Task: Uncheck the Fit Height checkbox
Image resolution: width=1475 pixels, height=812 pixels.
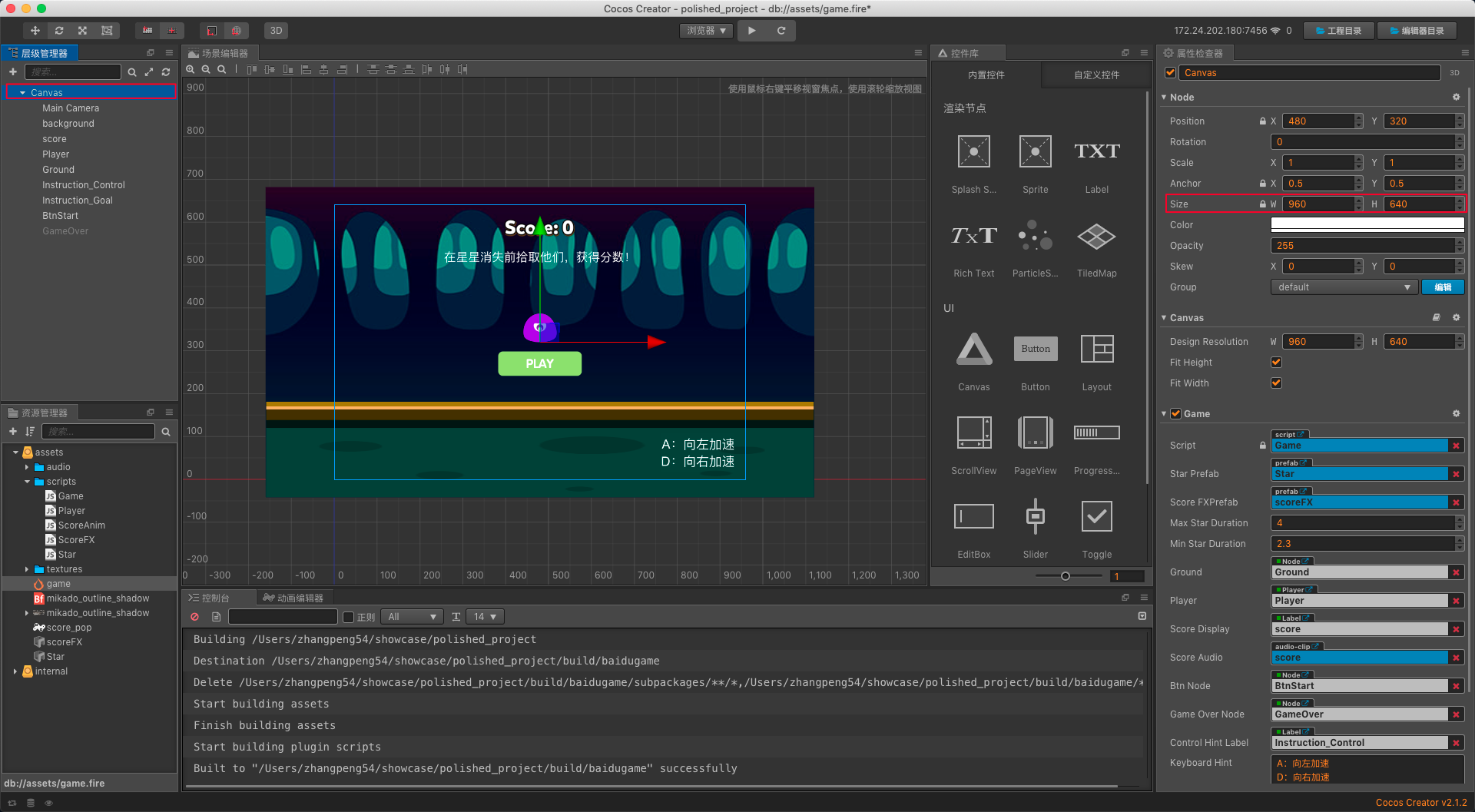Action: click(x=1276, y=363)
